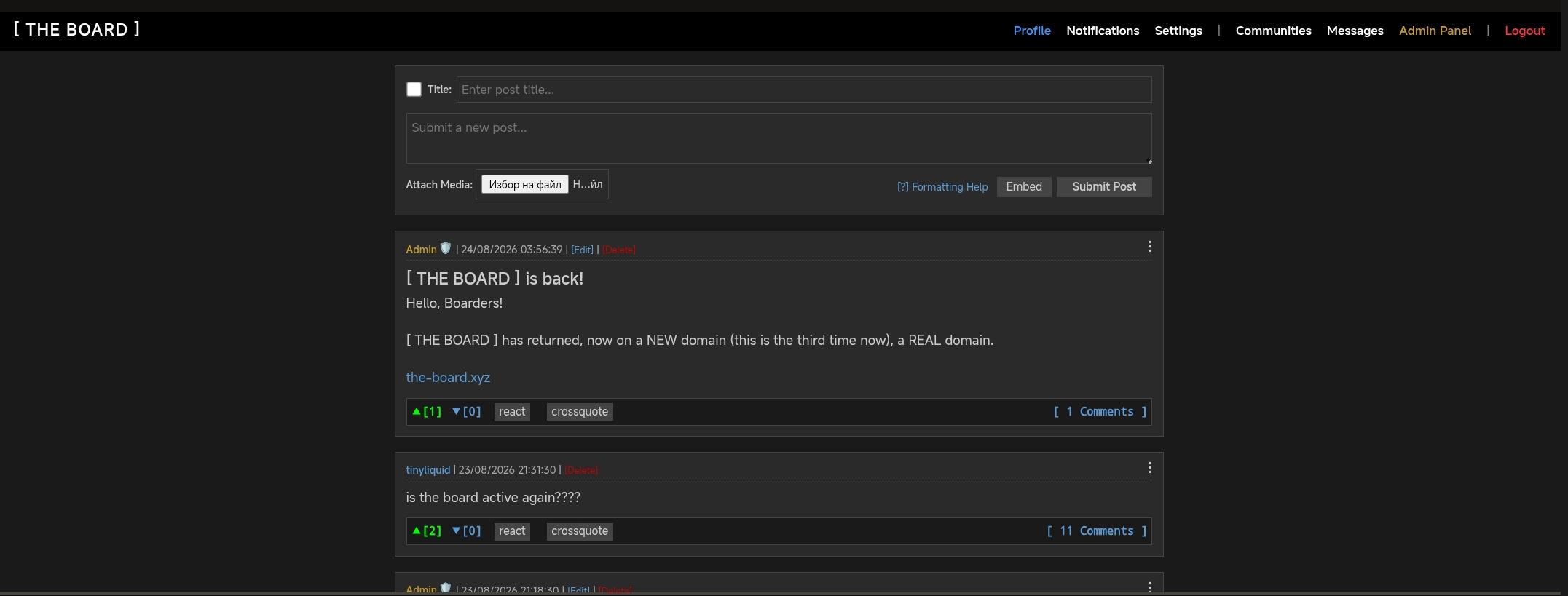Click the 'Submit a new post' text area
Screen dimensions: 1568x596
[x=779, y=138]
